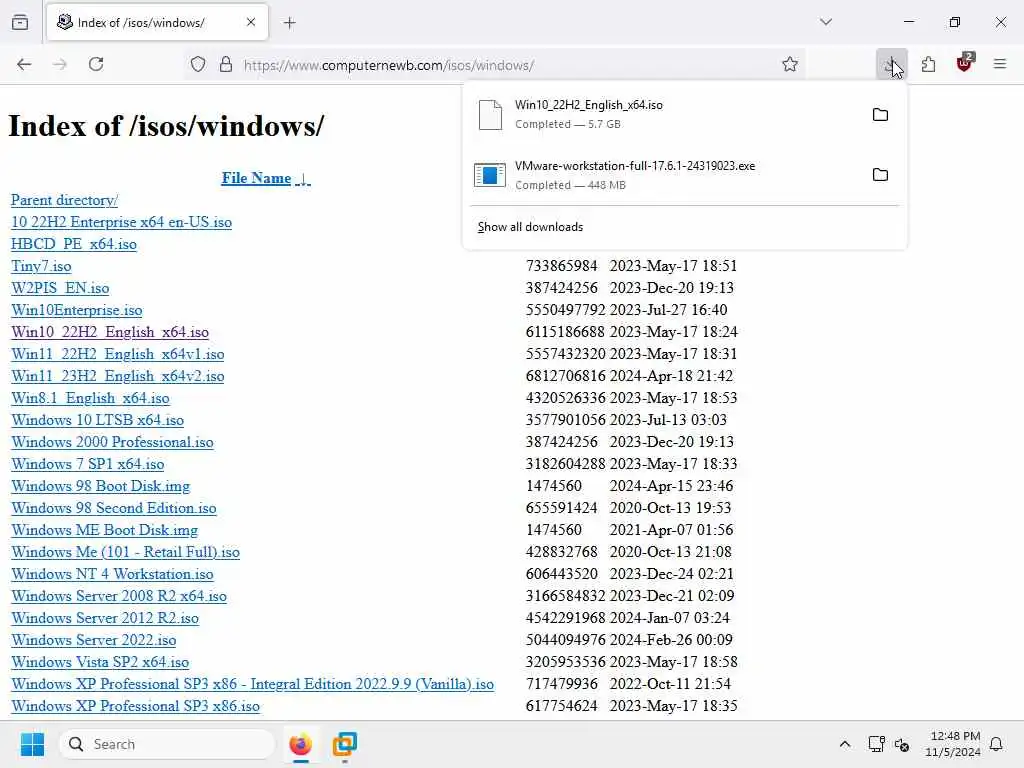Select date 2024-Apr-18 21:42
Image resolution: width=1024 pixels, height=768 pixels.
[x=671, y=376]
